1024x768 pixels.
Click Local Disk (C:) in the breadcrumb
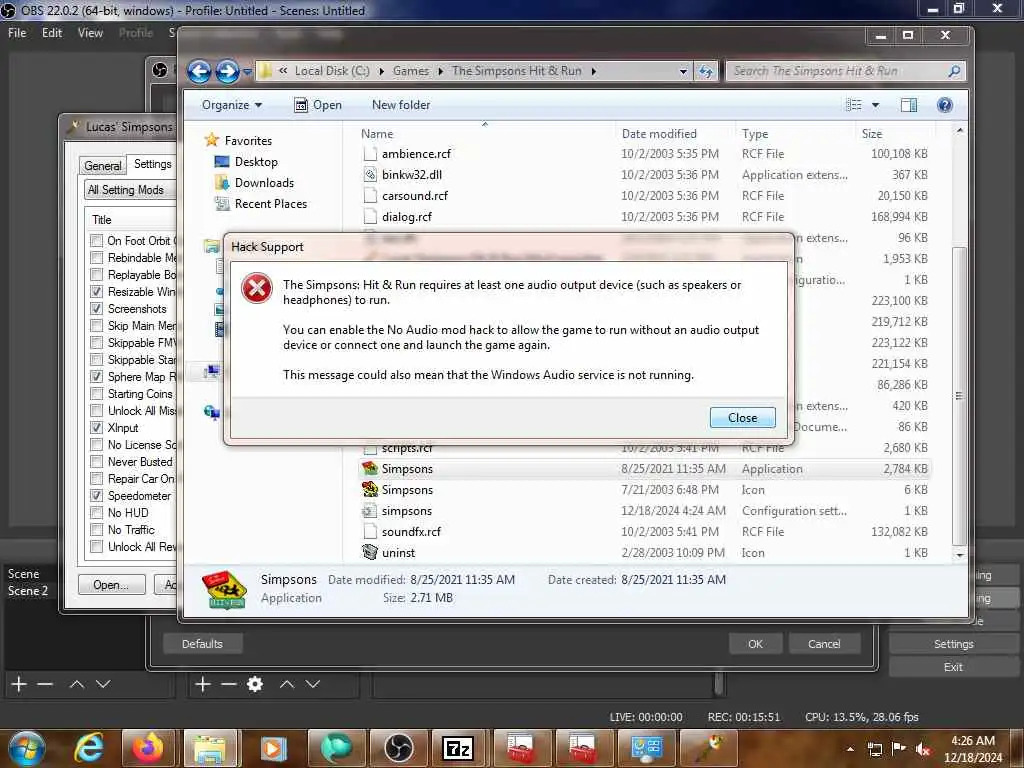332,71
